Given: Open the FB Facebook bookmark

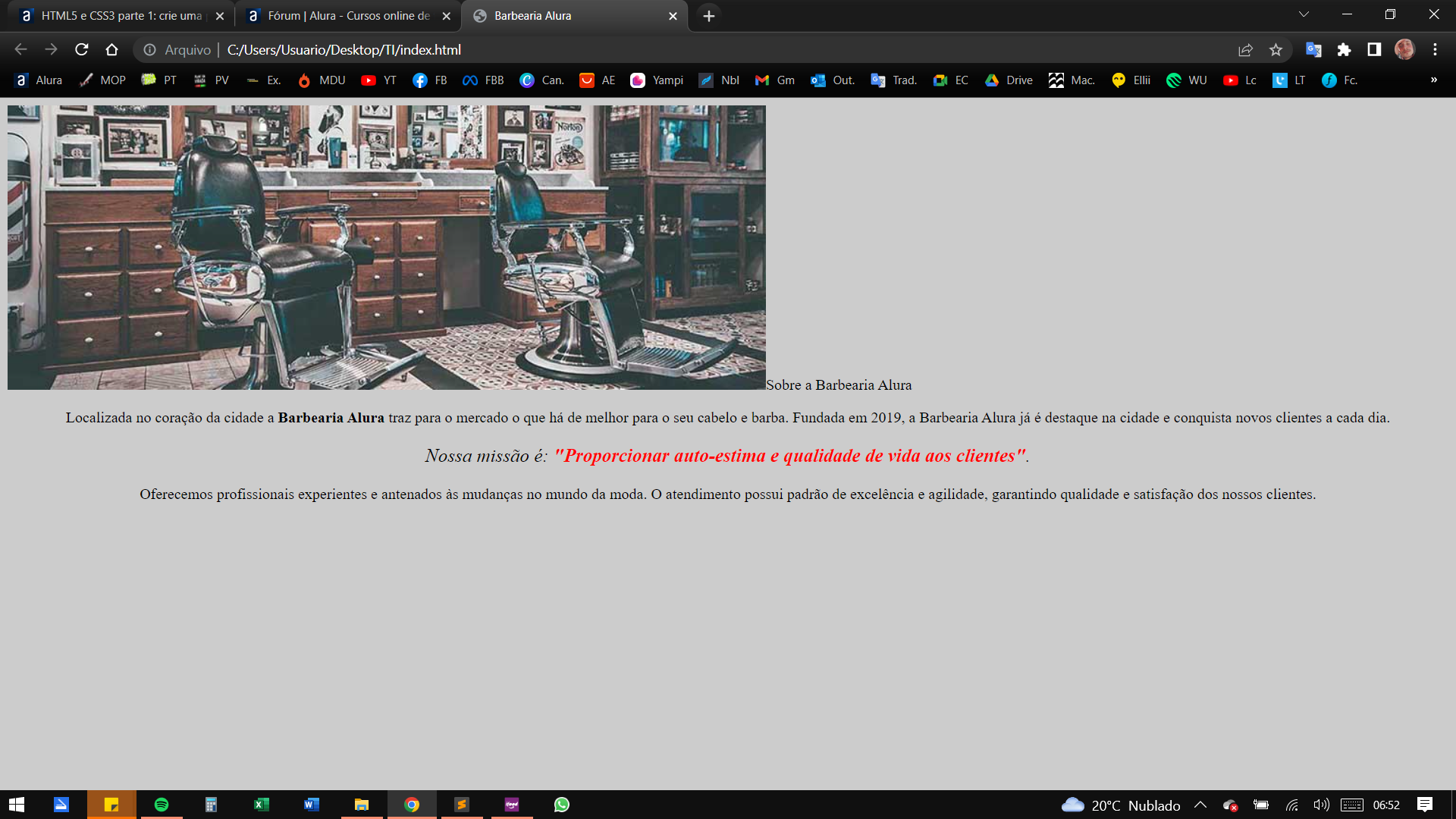Looking at the screenshot, I should pos(430,80).
